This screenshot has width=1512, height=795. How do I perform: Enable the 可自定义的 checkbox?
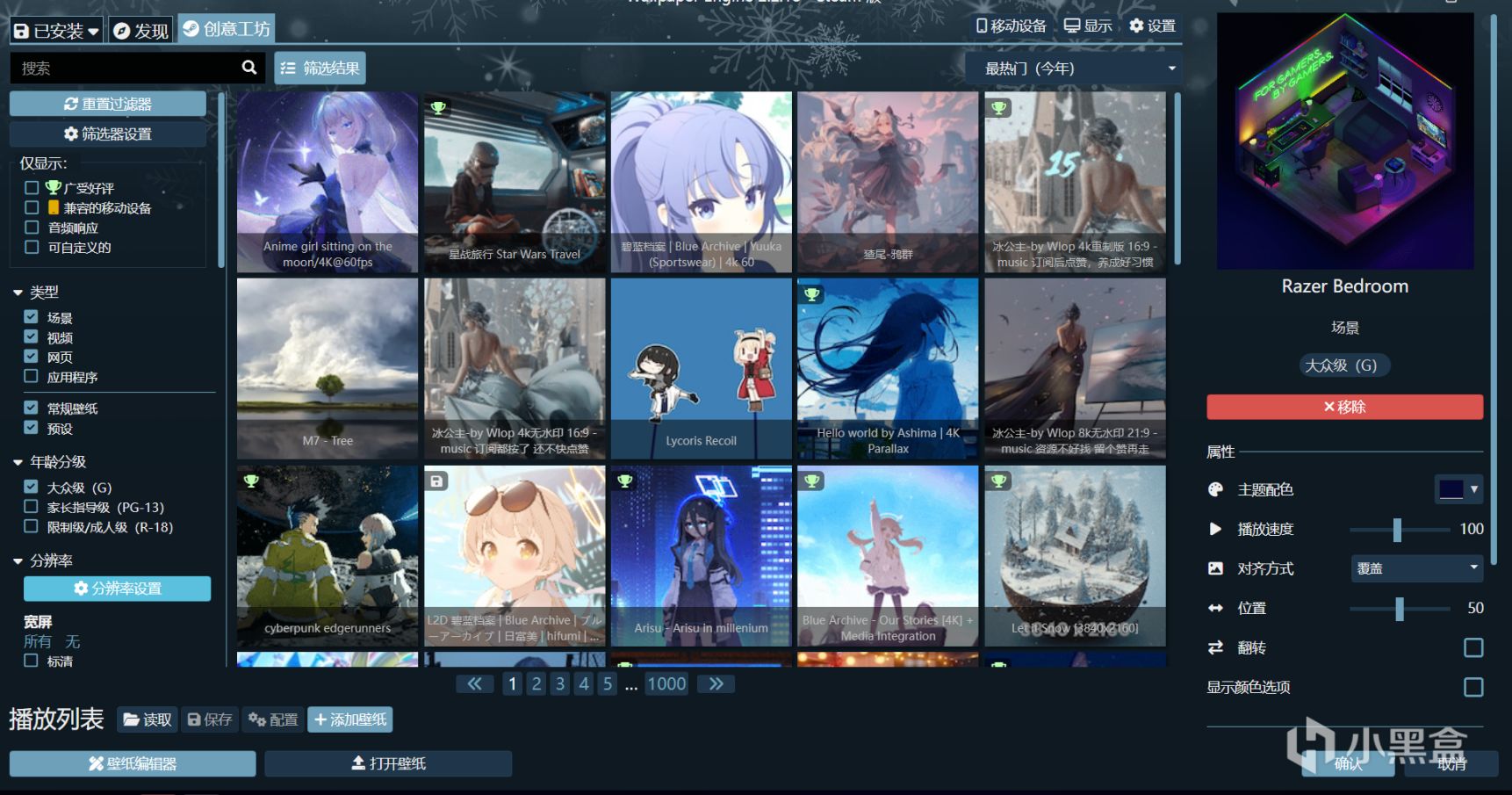(x=32, y=247)
